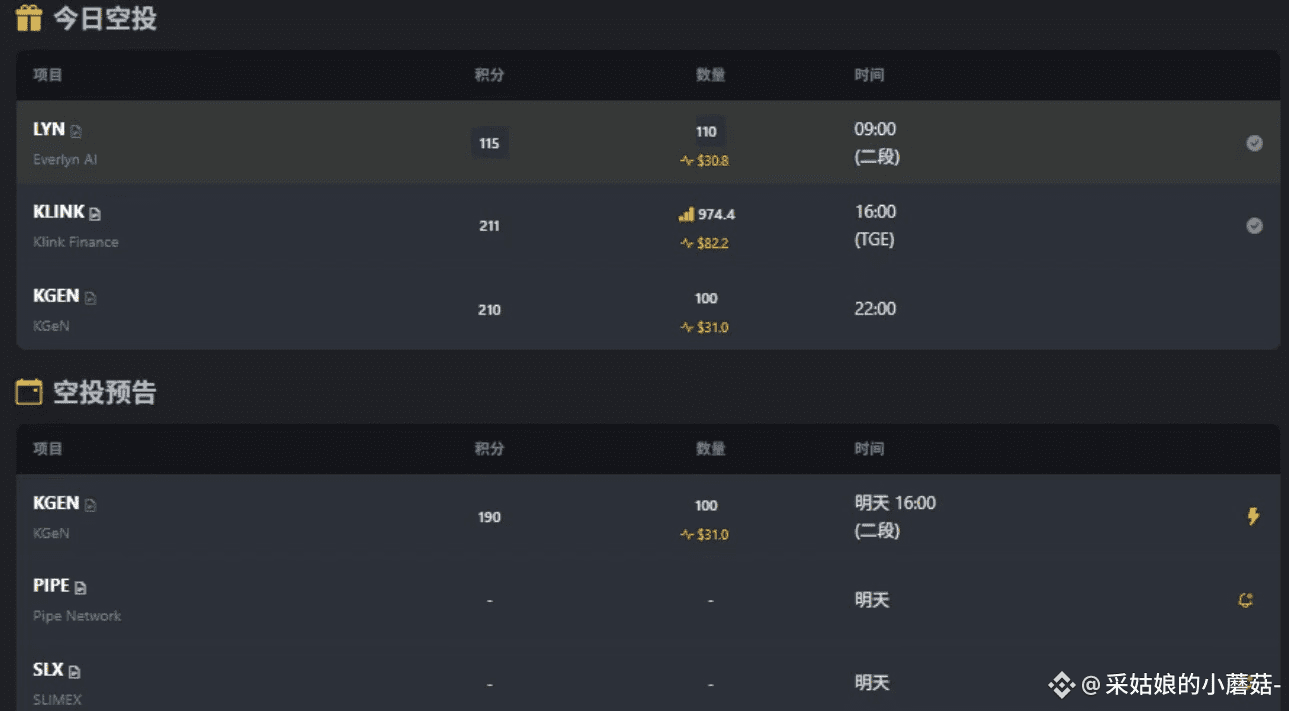This screenshot has height=711, width=1289.
Task: Toggle the completed checkmark on the LYN row
Action: pyautogui.click(x=1254, y=143)
